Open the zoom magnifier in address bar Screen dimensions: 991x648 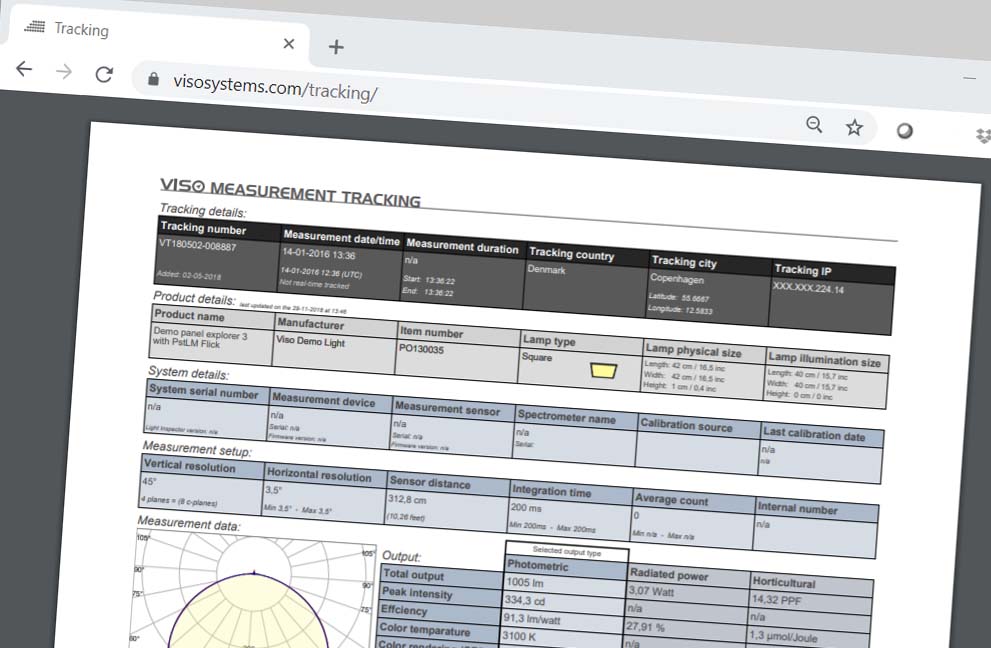(814, 125)
